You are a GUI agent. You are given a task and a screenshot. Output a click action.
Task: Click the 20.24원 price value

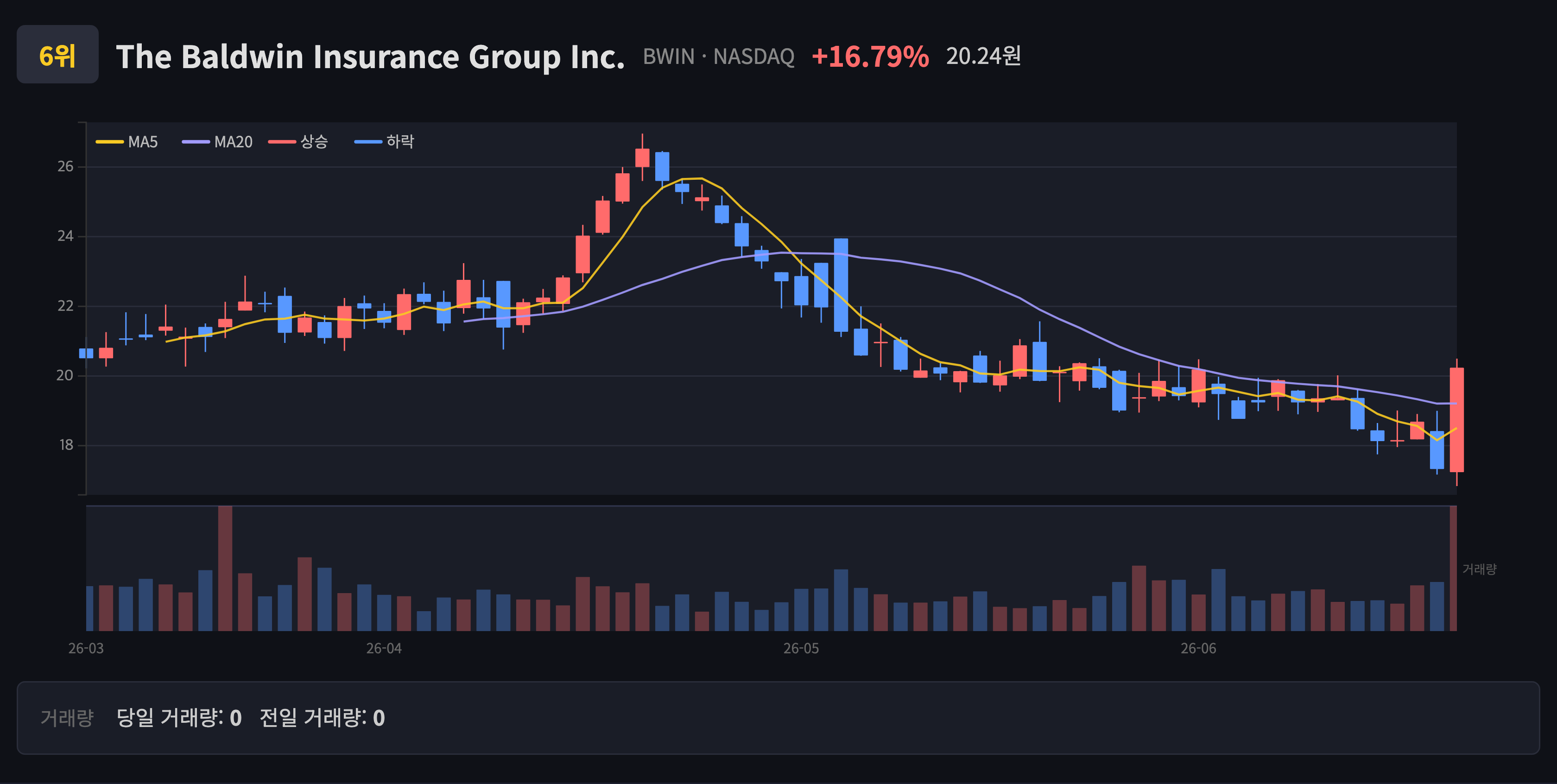pos(983,56)
